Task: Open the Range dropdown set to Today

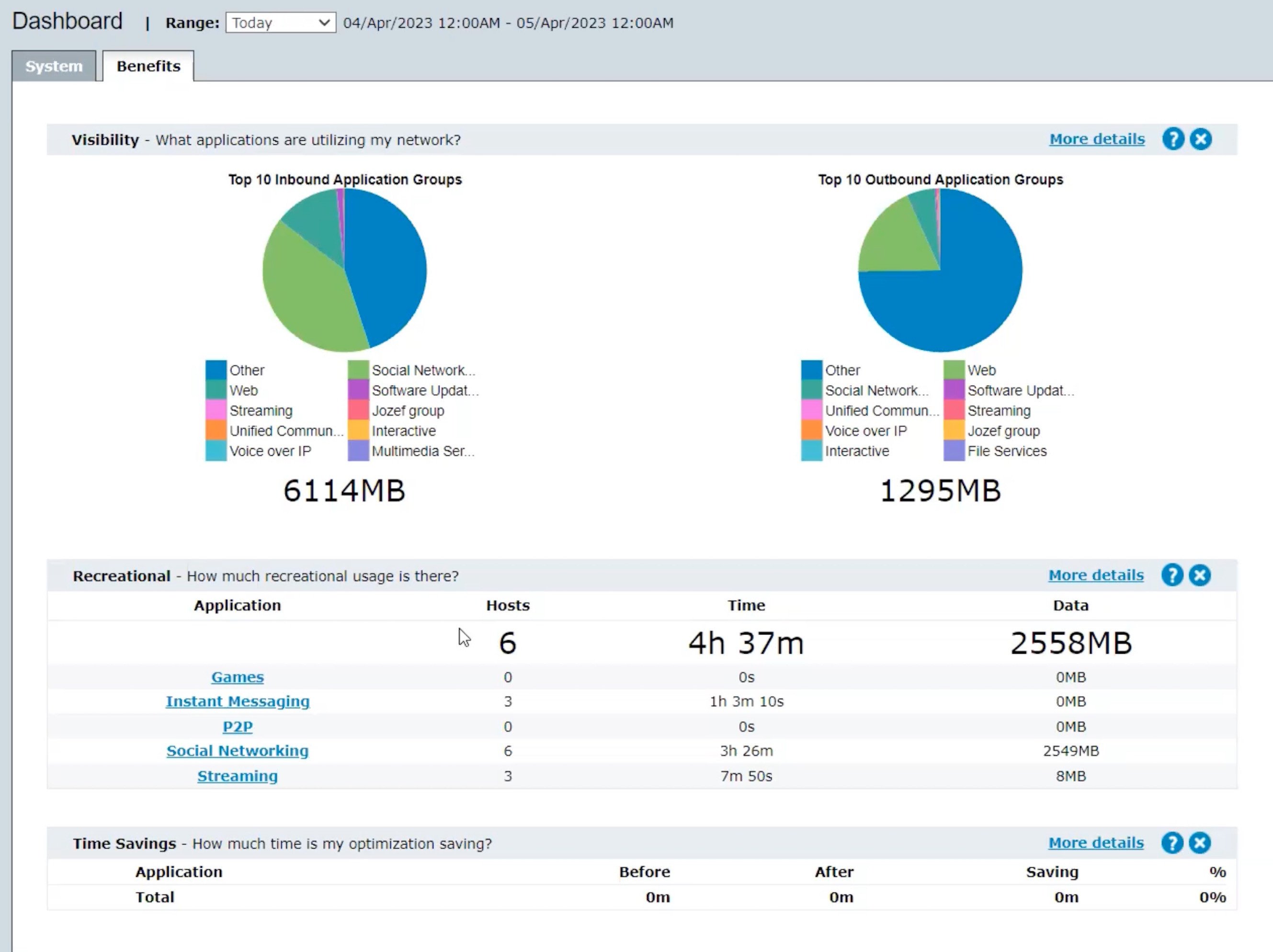Action: pyautogui.click(x=280, y=23)
